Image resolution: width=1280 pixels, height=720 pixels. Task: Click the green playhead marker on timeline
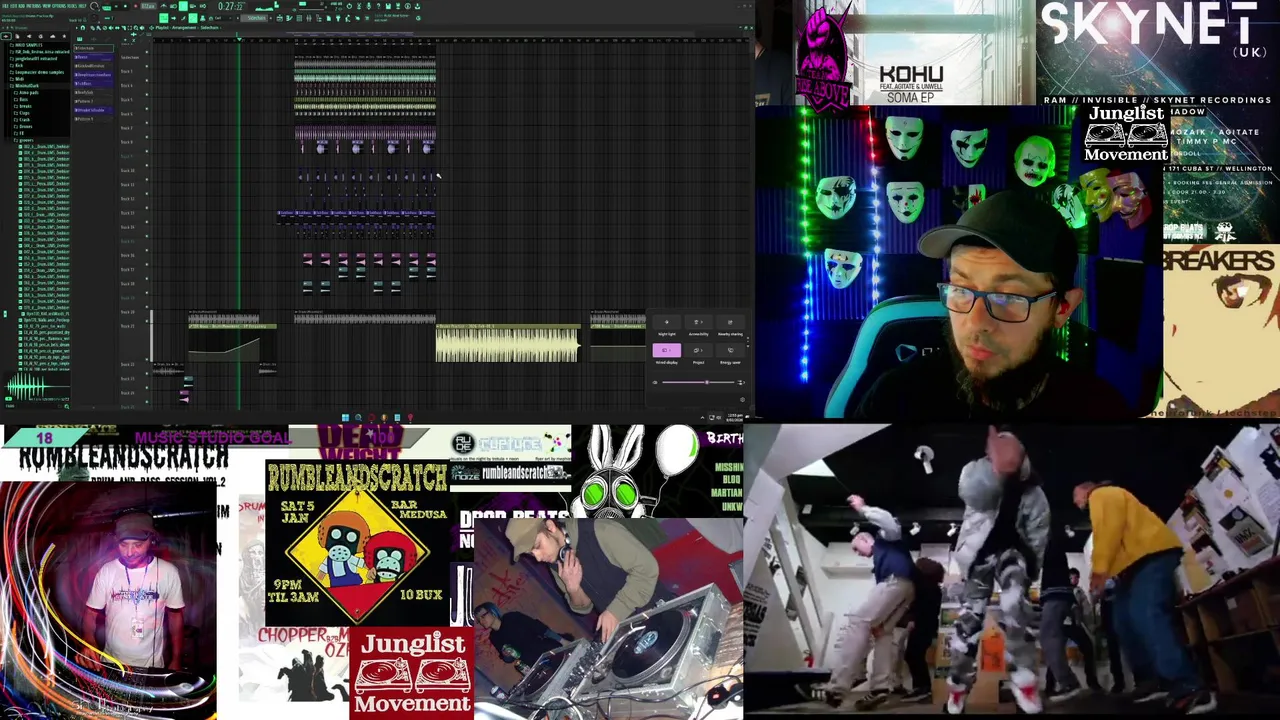(239, 40)
